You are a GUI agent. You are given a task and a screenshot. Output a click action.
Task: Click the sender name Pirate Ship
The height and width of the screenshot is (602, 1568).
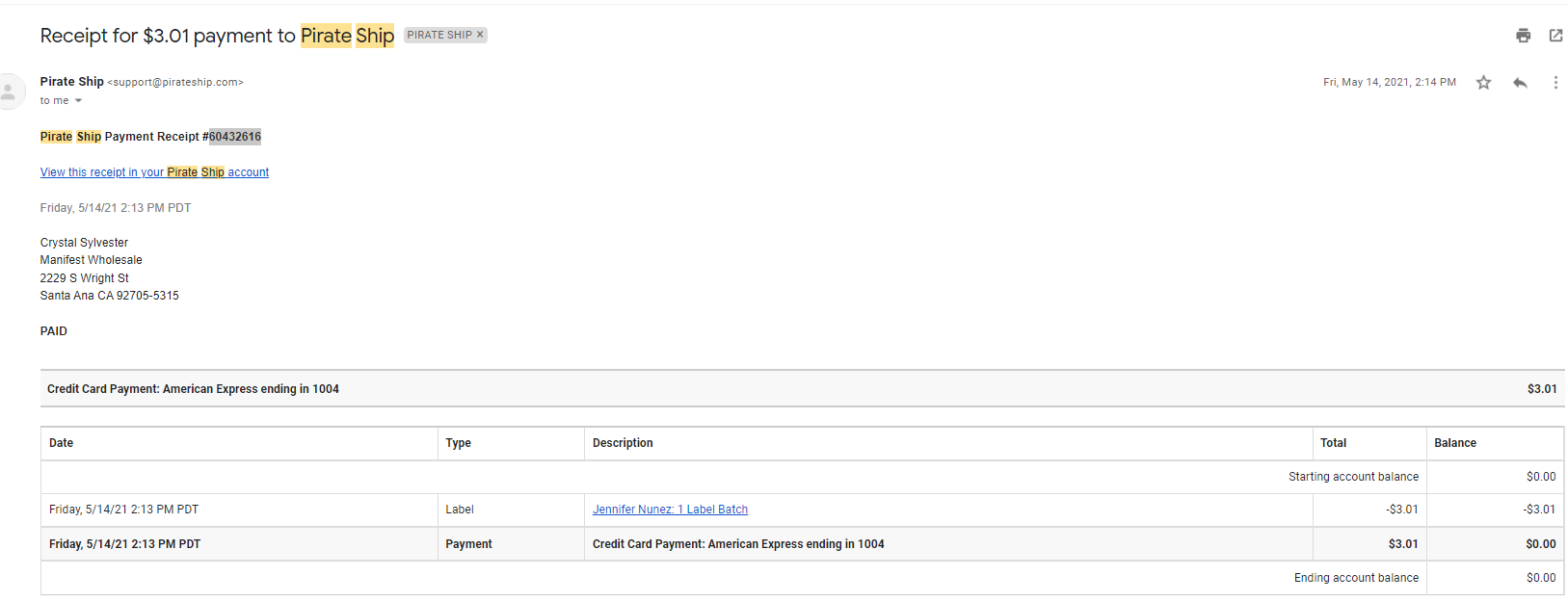pos(71,82)
